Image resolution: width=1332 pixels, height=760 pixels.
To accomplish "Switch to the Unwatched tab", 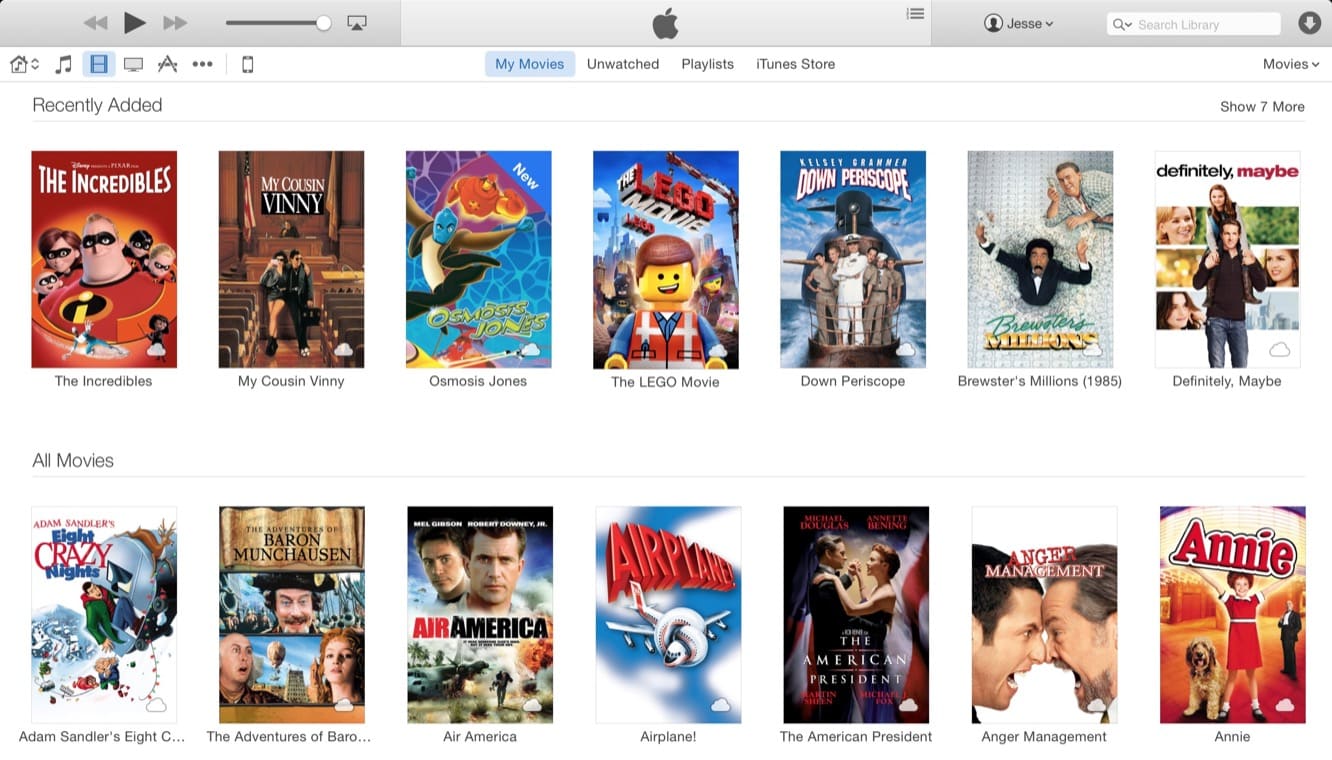I will point(623,64).
